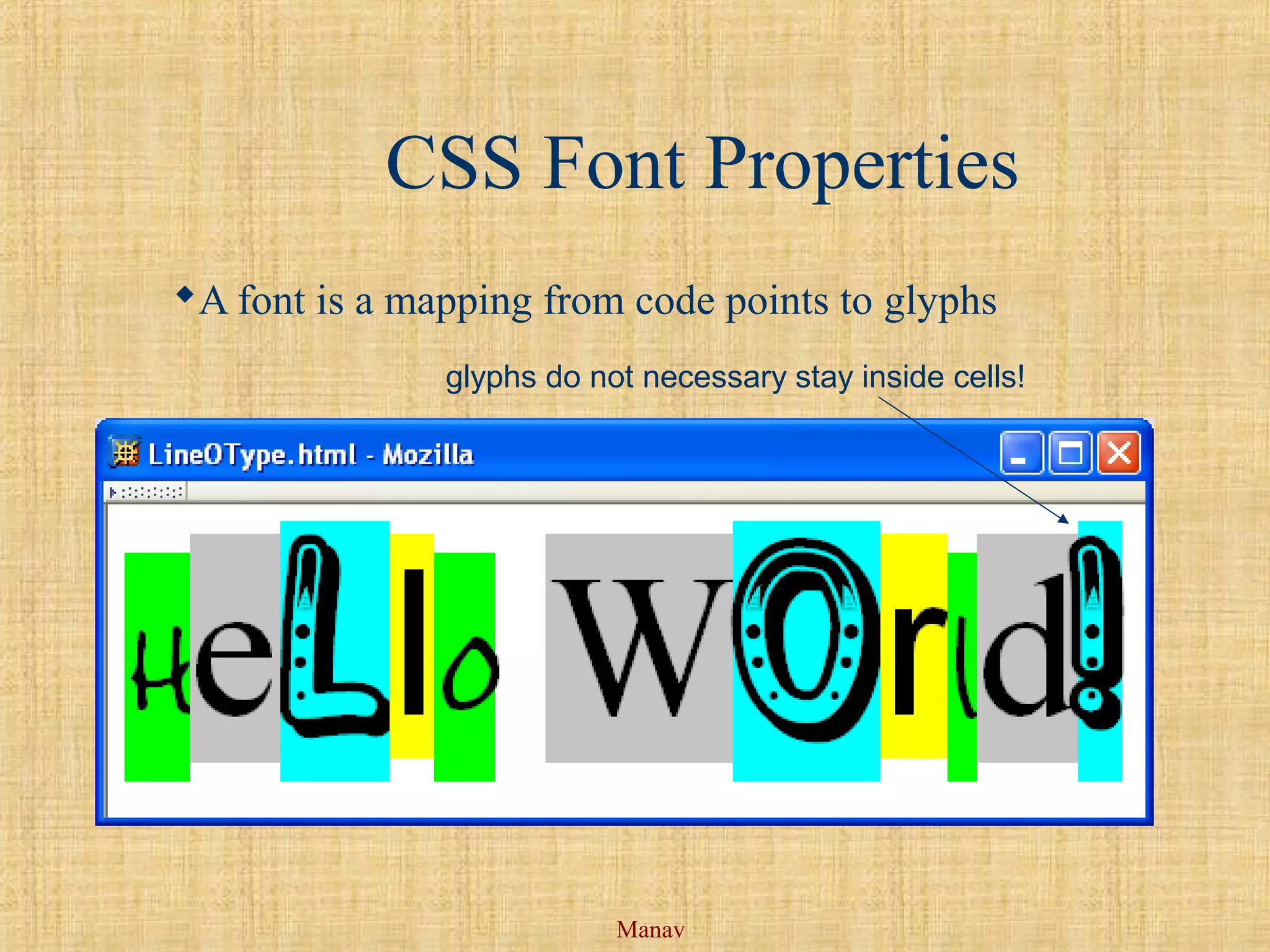Viewport: 1270px width, 952px height.
Task: Click the bullet text about font mapping
Action: click(x=597, y=301)
